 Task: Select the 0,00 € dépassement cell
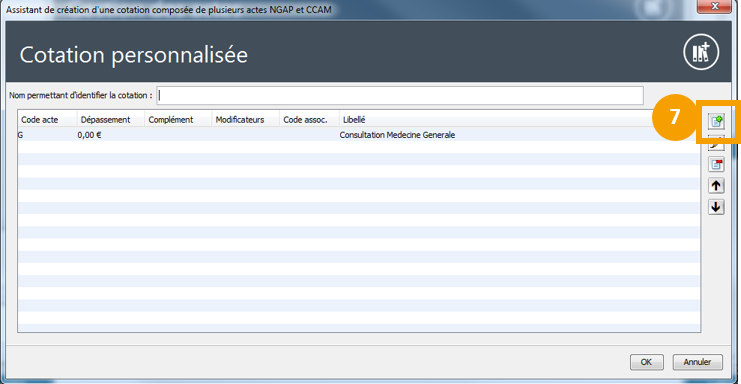point(89,135)
